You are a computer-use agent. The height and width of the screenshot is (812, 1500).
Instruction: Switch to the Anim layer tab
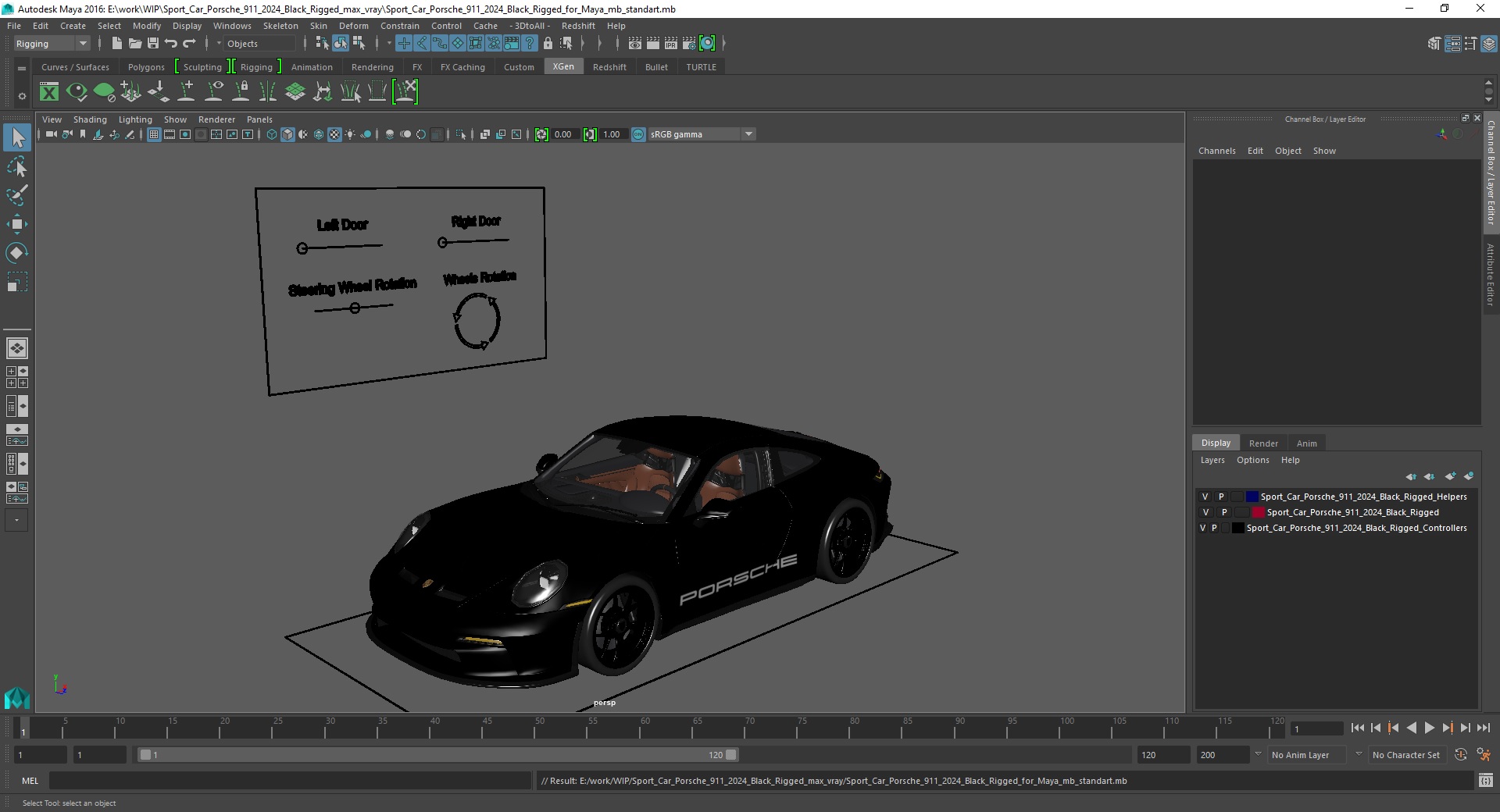[x=1306, y=443]
